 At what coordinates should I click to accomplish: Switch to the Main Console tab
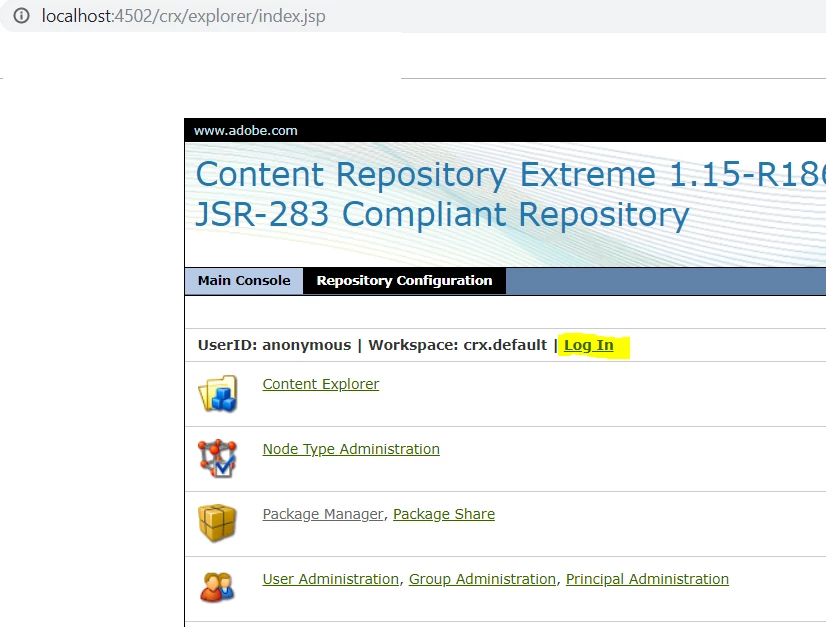point(244,281)
